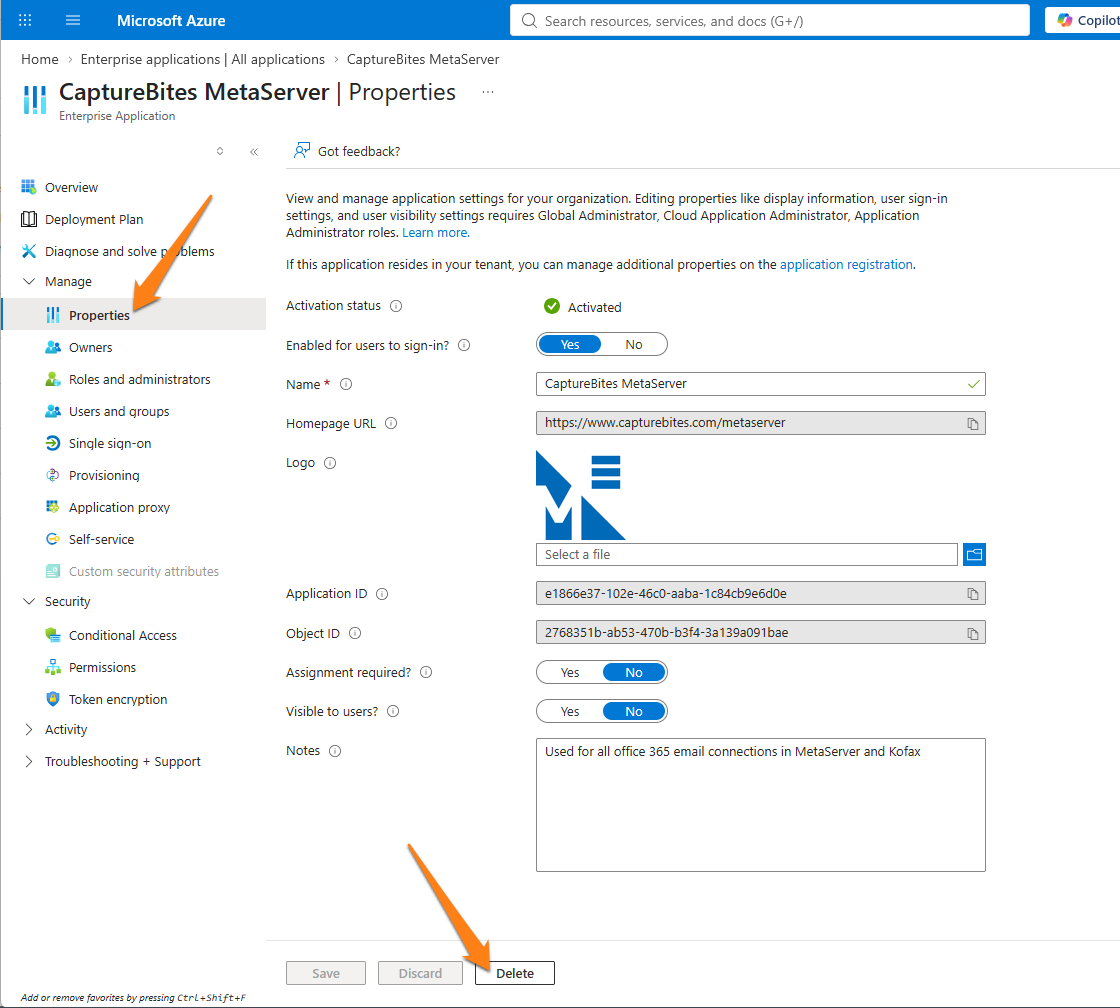Click the Object ID info icon

click(355, 633)
